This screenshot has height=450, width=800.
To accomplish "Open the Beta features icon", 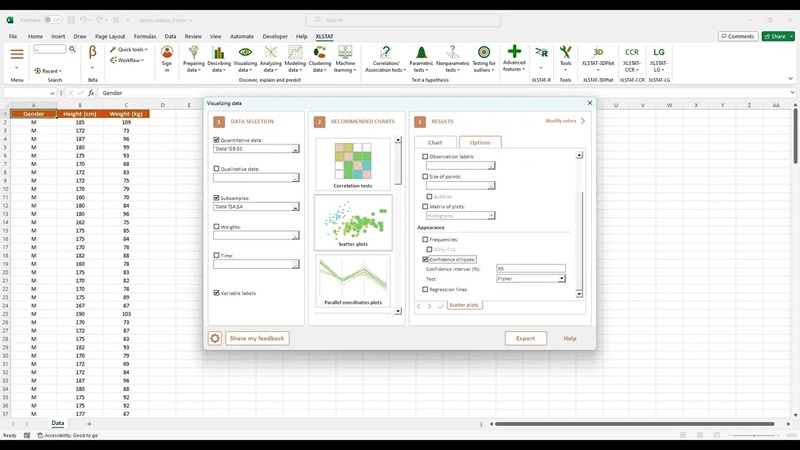I will (x=92, y=52).
